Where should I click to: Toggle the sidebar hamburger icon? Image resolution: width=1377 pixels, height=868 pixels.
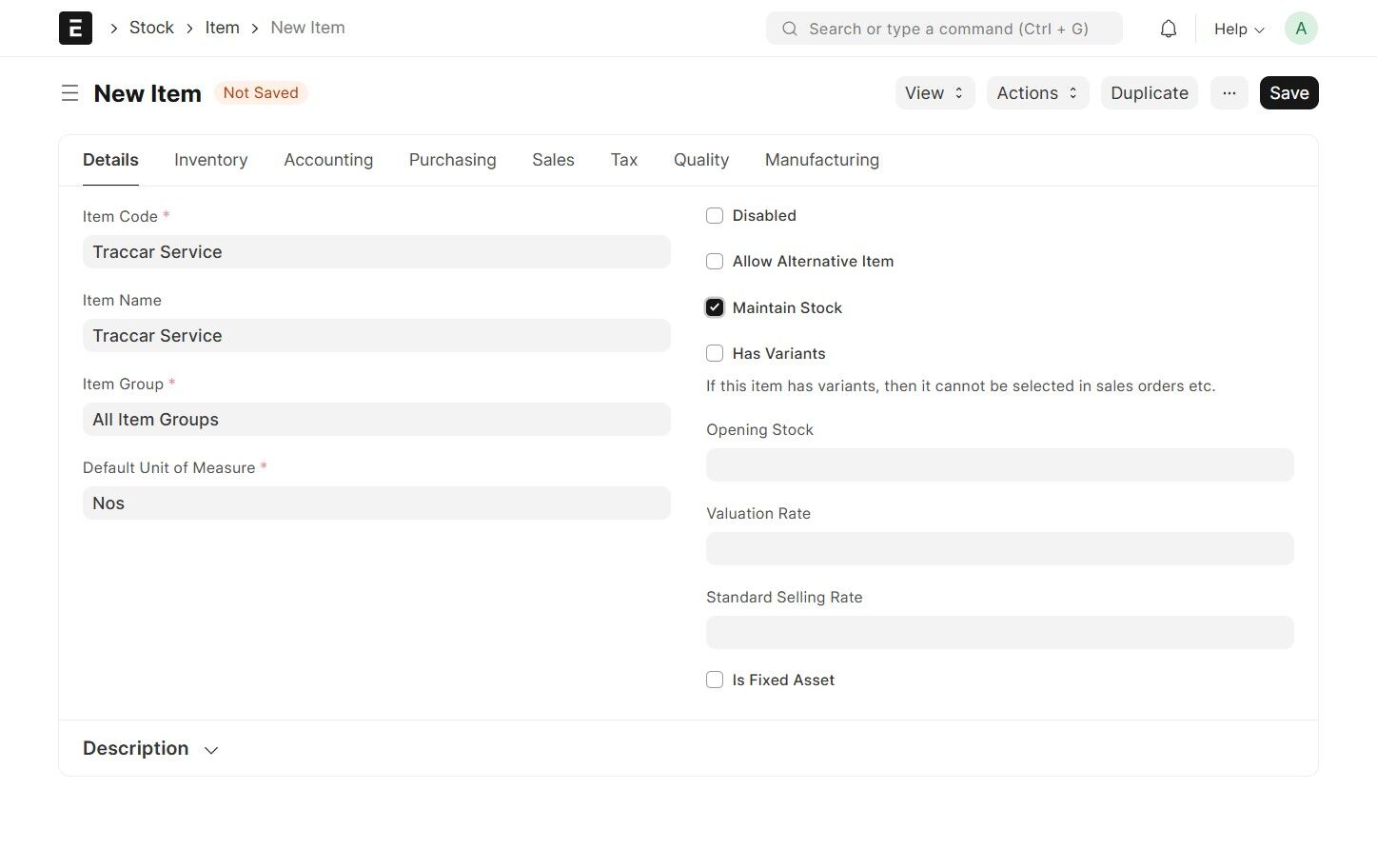point(69,93)
